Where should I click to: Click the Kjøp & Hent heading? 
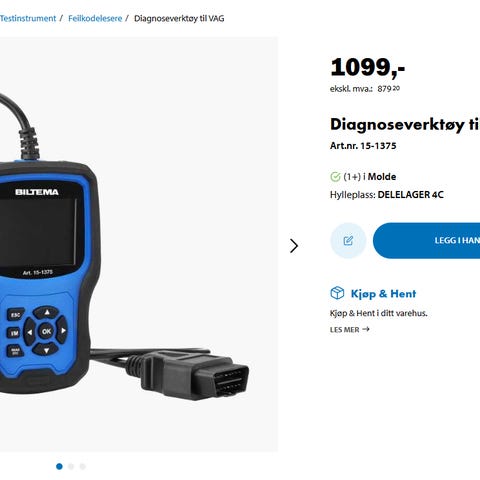click(383, 294)
